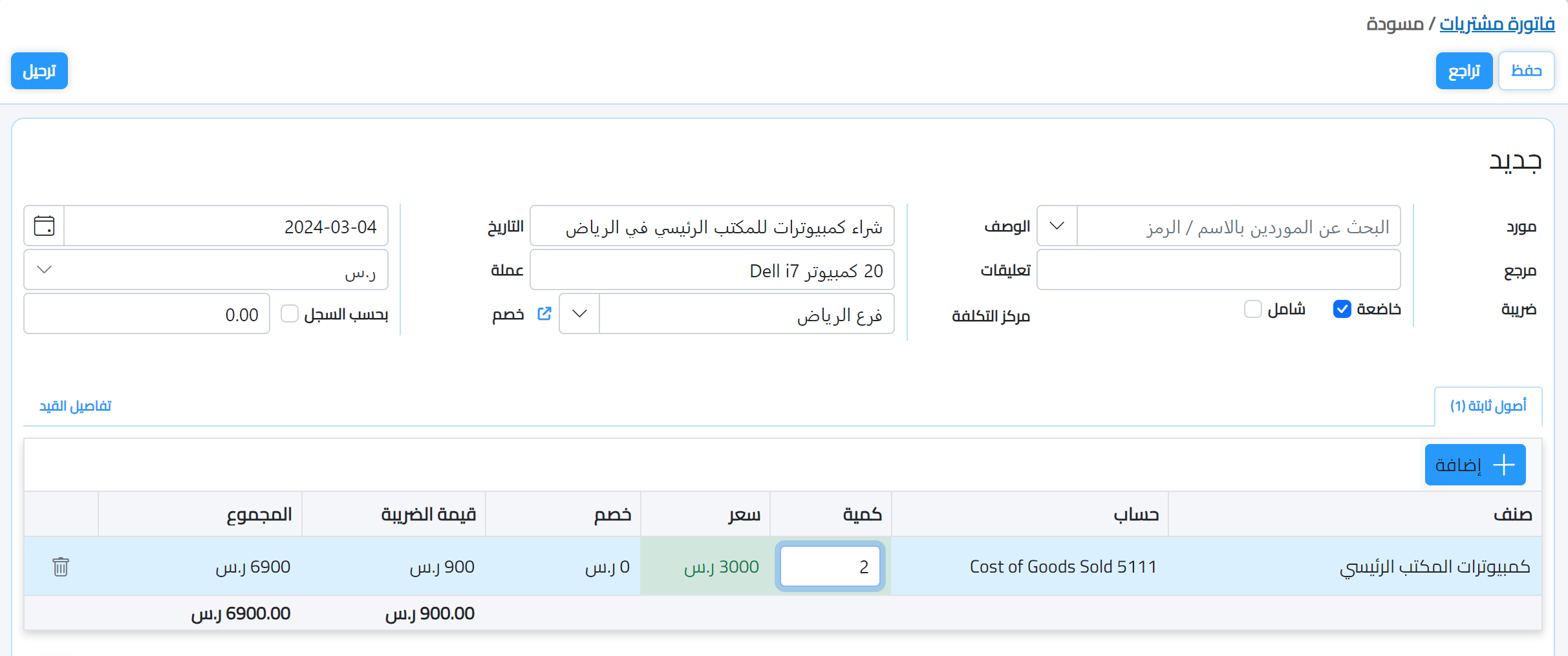Viewport: 1568px width, 656px height.
Task: Click the empty تعليقات comments field
Action: pos(1218,270)
